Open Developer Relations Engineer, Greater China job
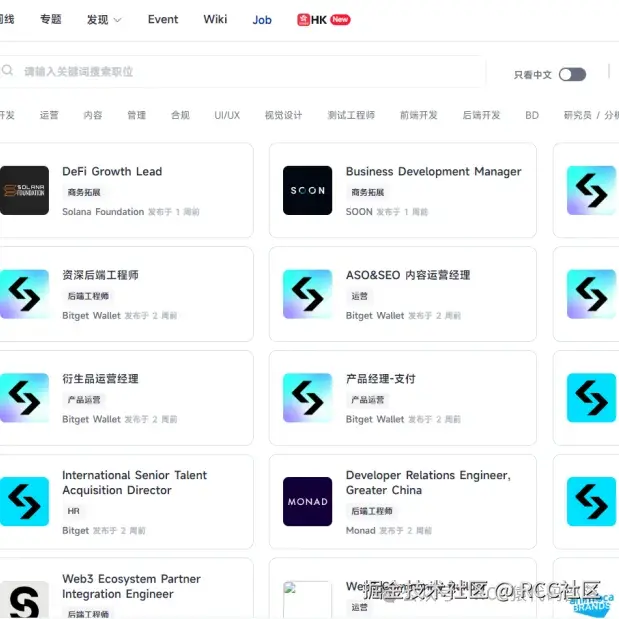This screenshot has width=619, height=619. 428,482
